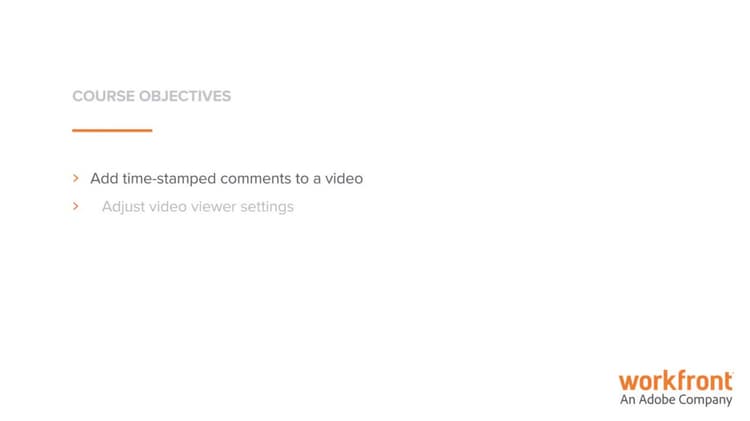The image size is (750, 421).
Task: Click the word Add starting the first bullet
Action: click(104, 178)
